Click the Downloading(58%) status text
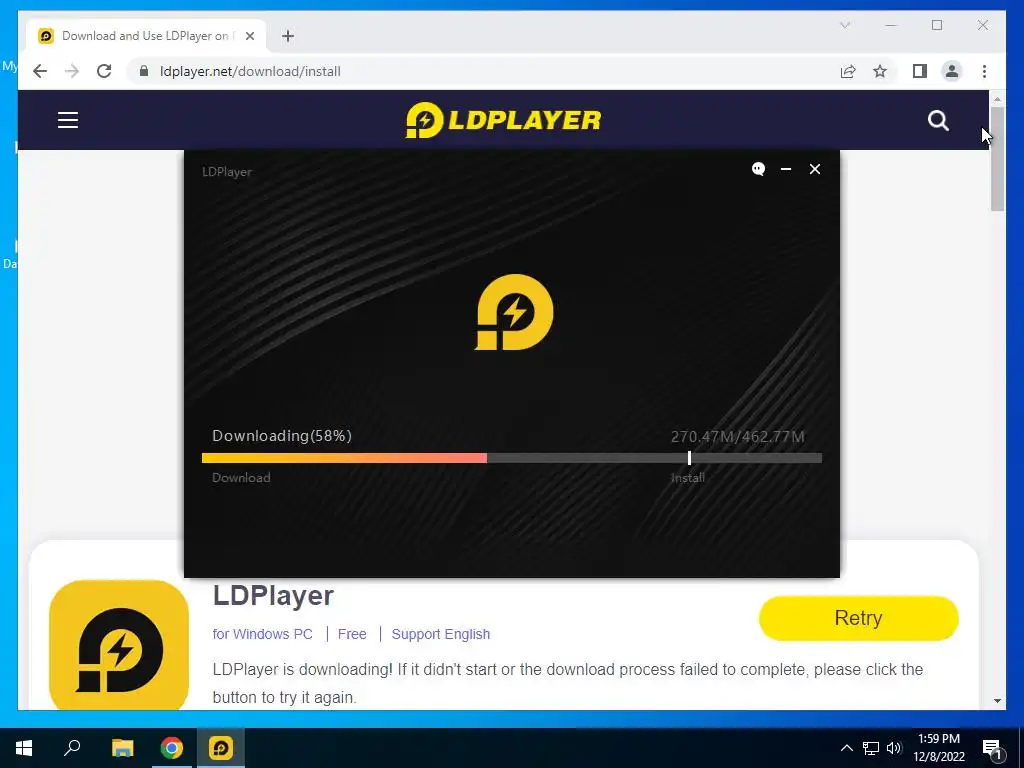Screen dimensions: 1024x768 [282, 436]
